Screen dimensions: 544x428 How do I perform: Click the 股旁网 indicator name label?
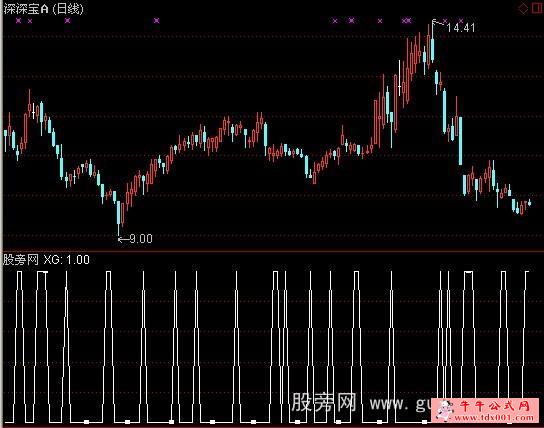pos(20,259)
